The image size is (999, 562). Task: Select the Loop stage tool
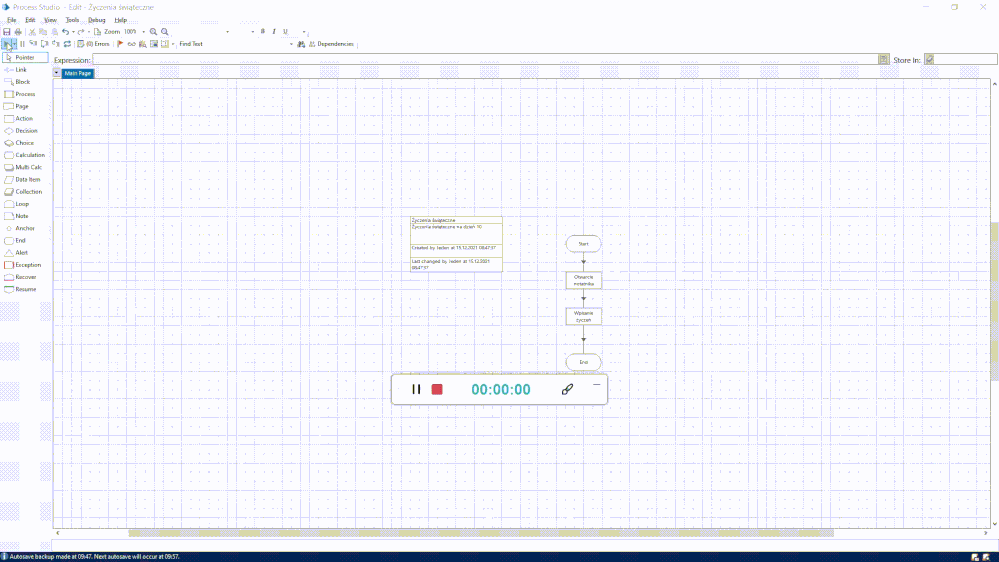click(22, 204)
